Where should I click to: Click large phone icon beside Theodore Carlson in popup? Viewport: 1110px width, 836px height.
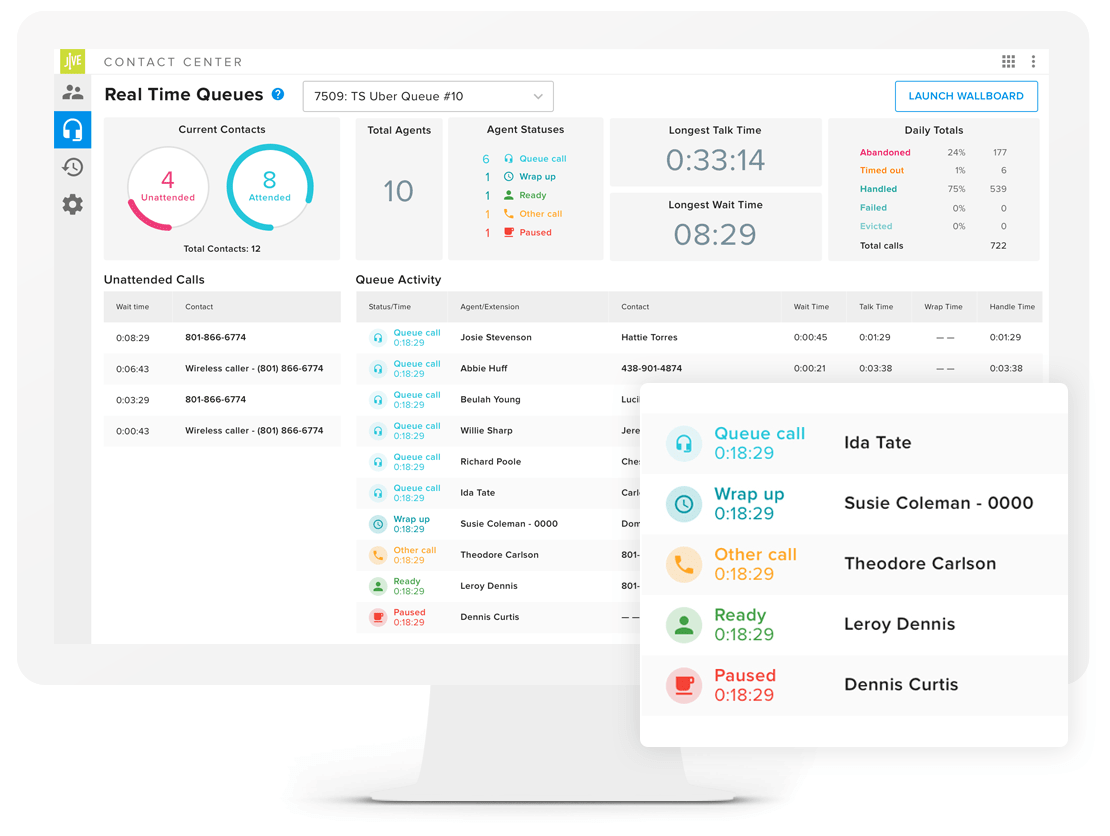684,564
